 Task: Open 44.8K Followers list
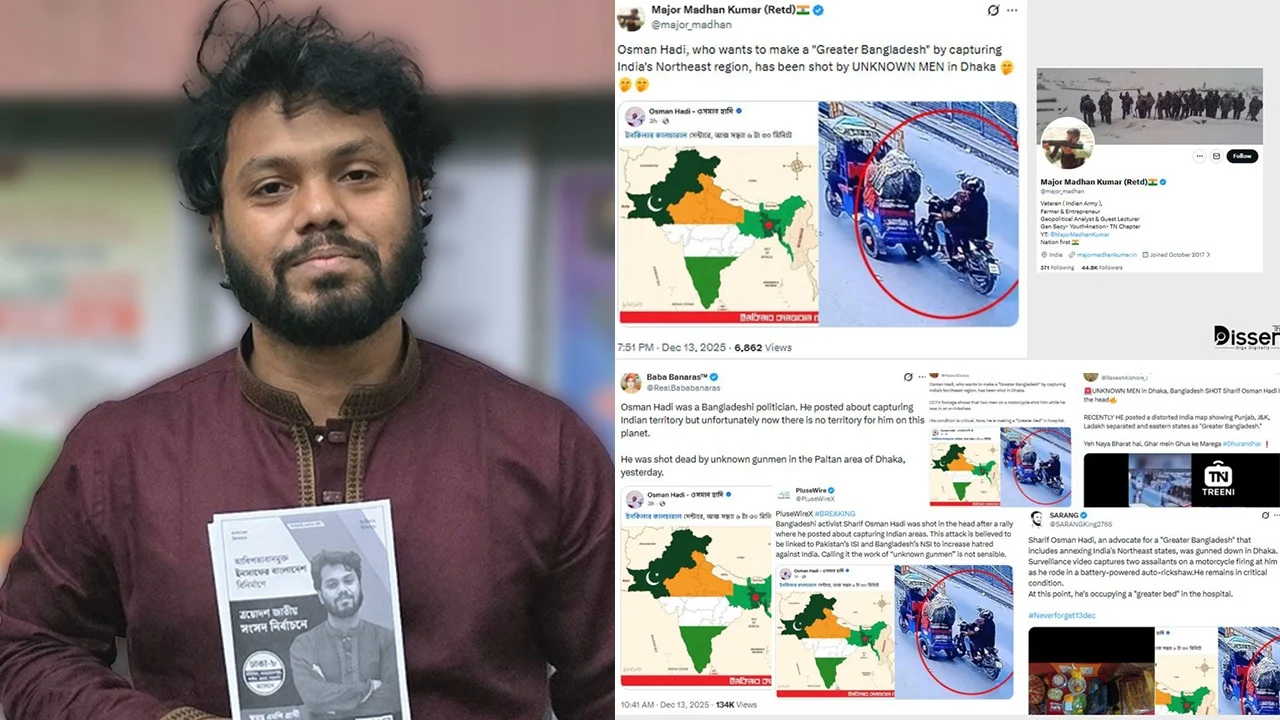pyautogui.click(x=1102, y=268)
